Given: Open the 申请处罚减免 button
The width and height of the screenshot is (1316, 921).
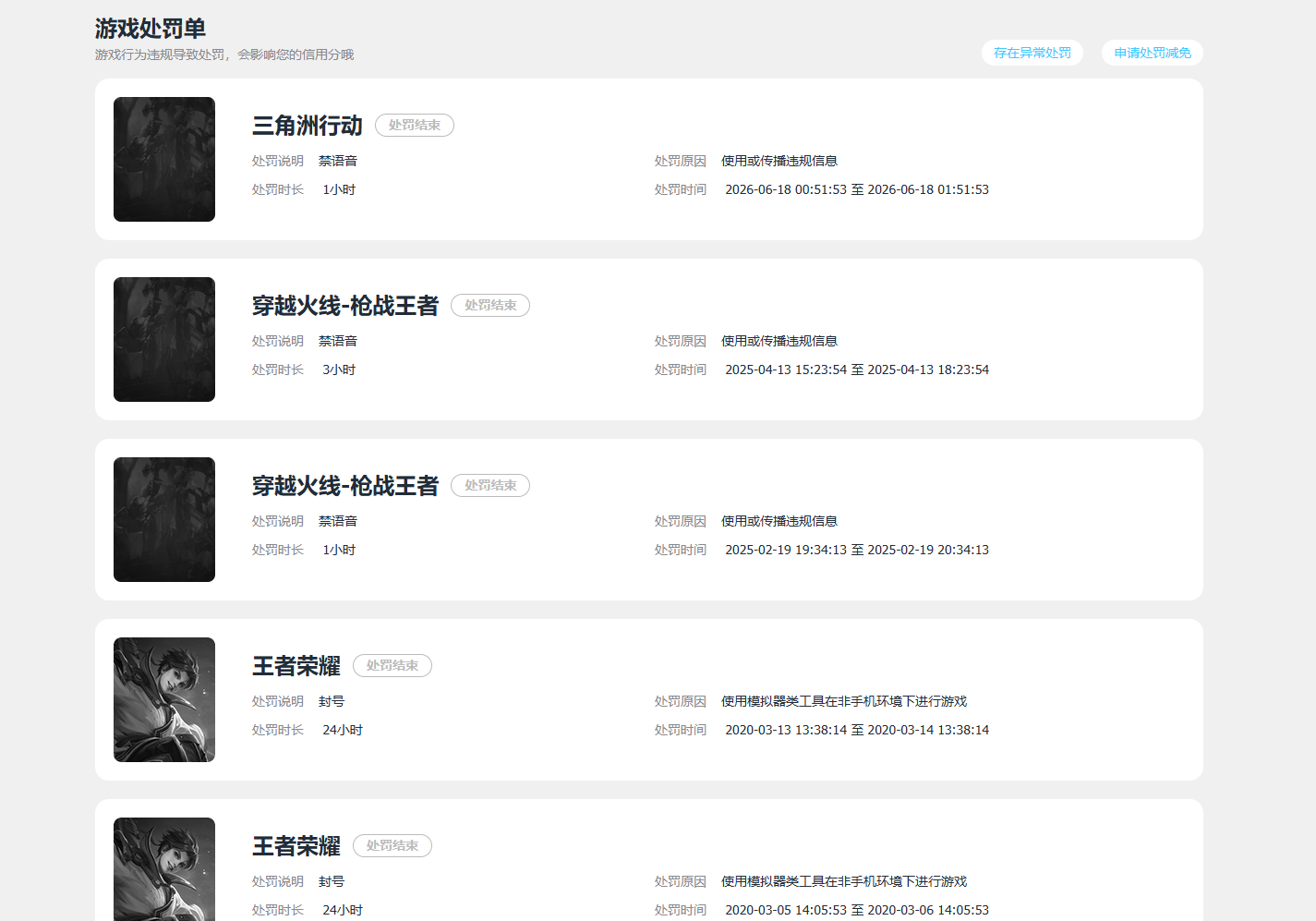Looking at the screenshot, I should coord(1152,53).
